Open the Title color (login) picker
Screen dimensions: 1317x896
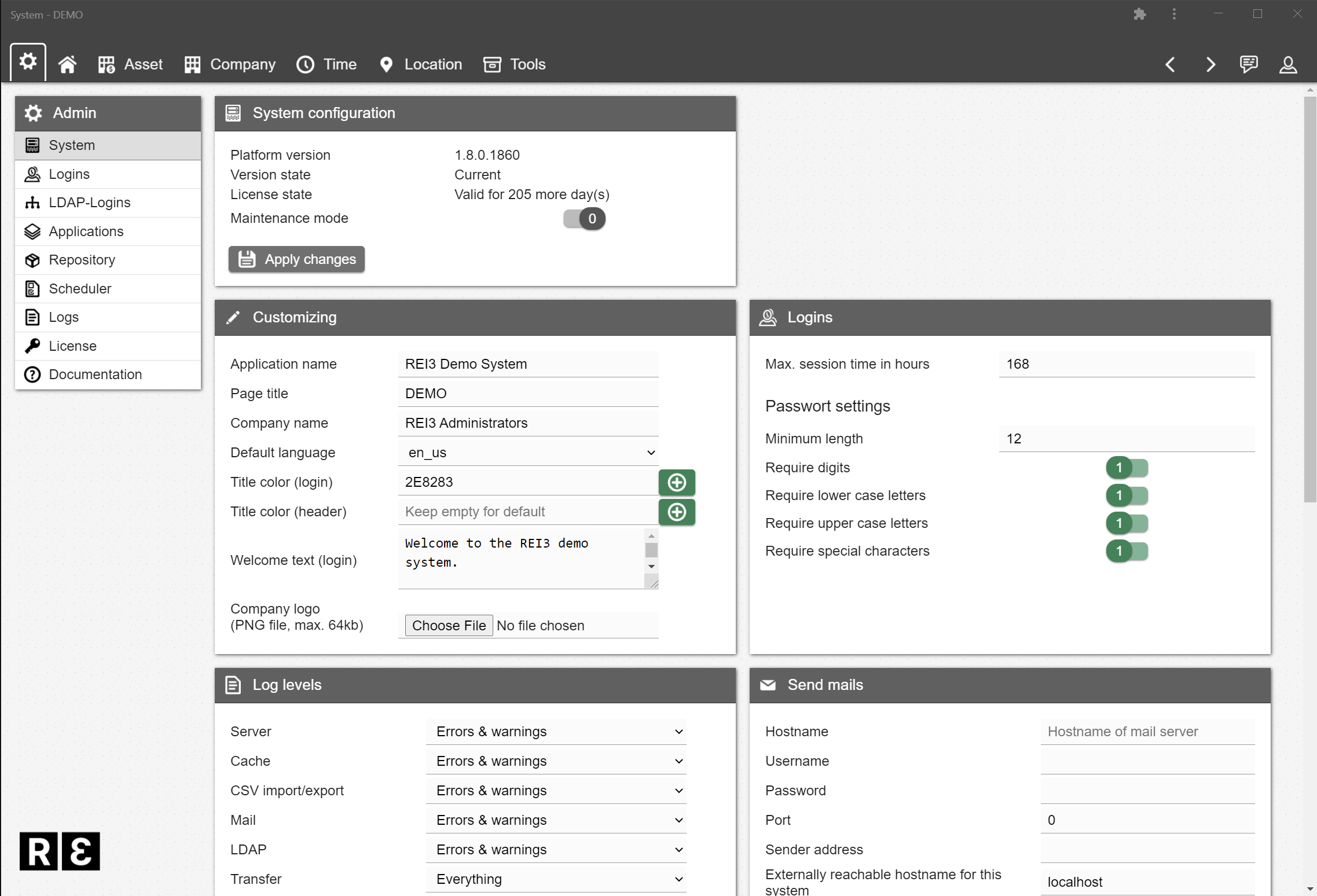click(x=677, y=482)
